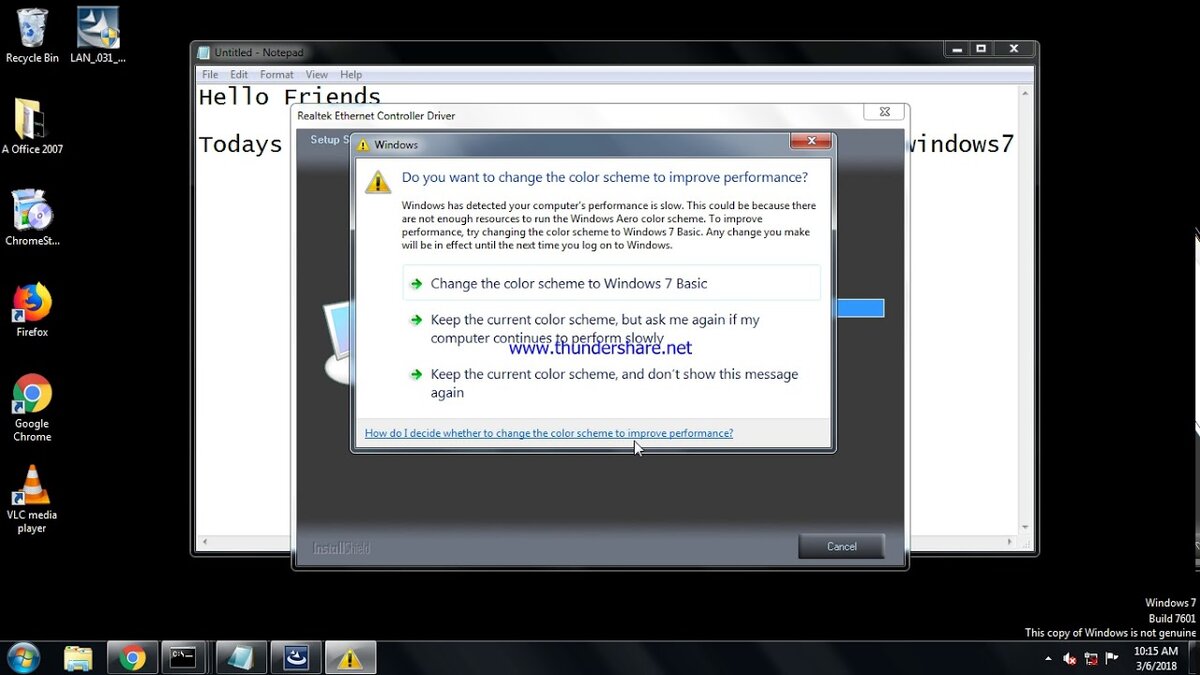The image size is (1200, 675).
Task: Keep current scheme but ask me again
Action: point(611,329)
